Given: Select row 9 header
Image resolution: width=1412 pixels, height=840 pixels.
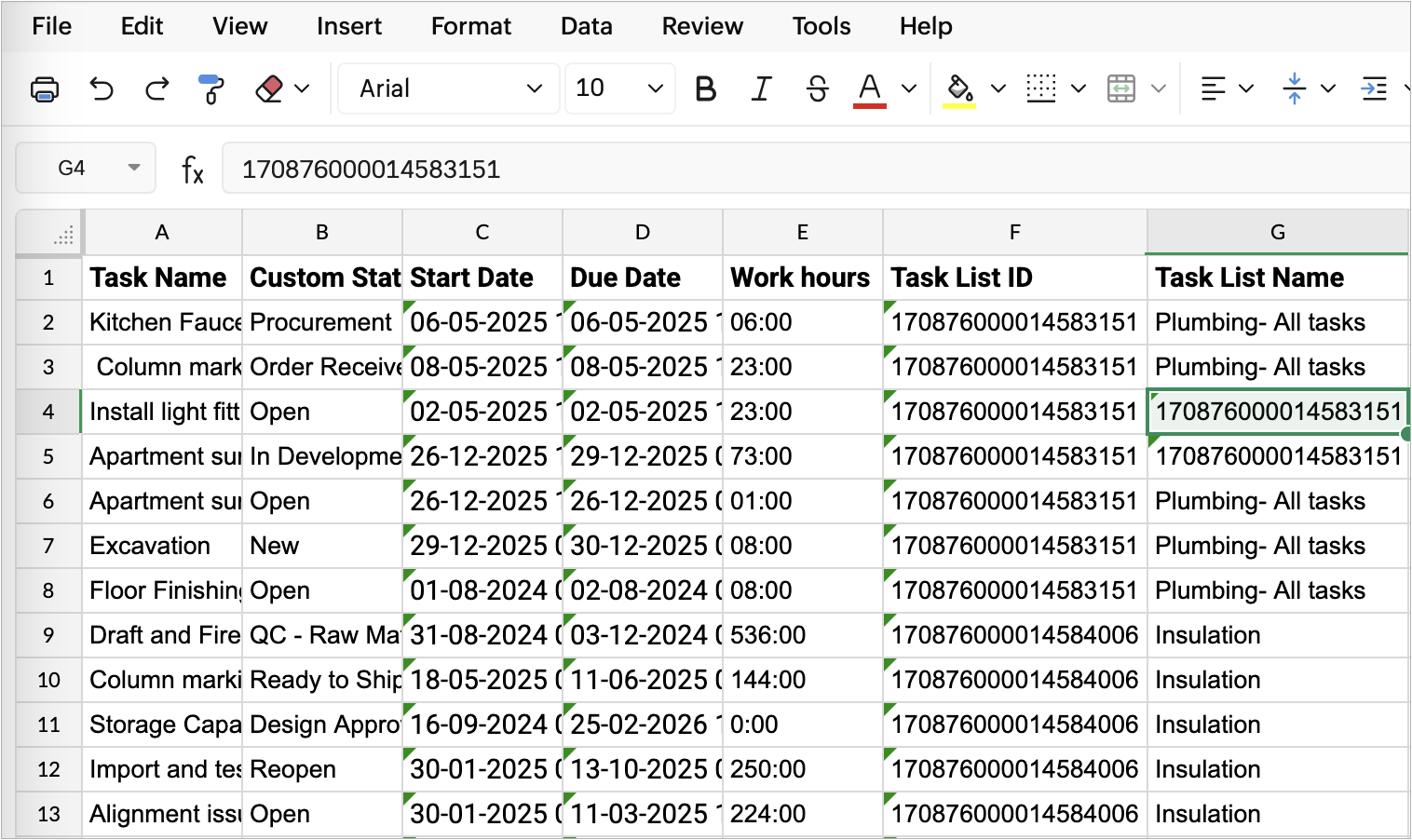Looking at the screenshot, I should [x=48, y=635].
